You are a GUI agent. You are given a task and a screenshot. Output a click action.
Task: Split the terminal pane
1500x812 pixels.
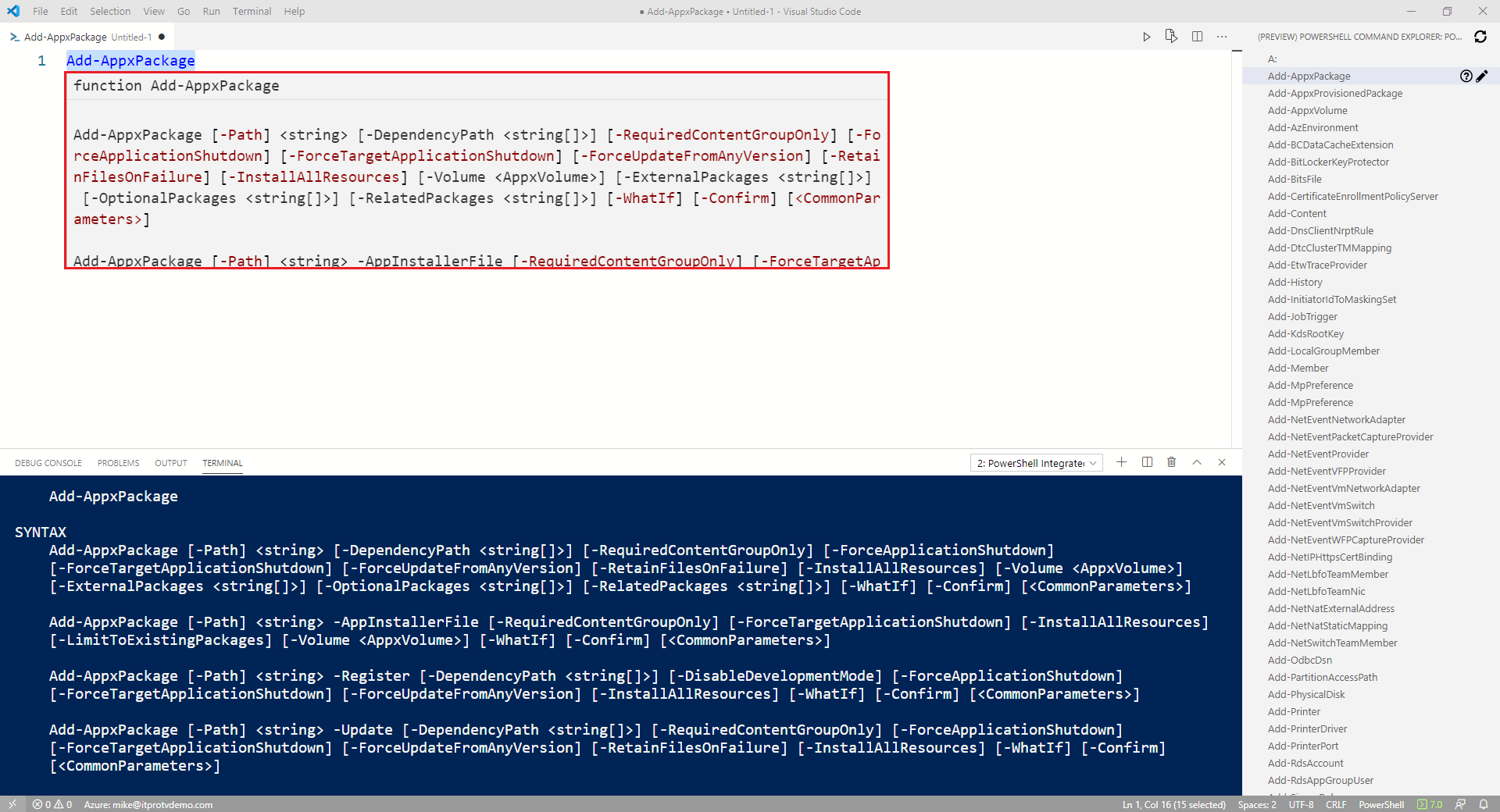[x=1147, y=462]
